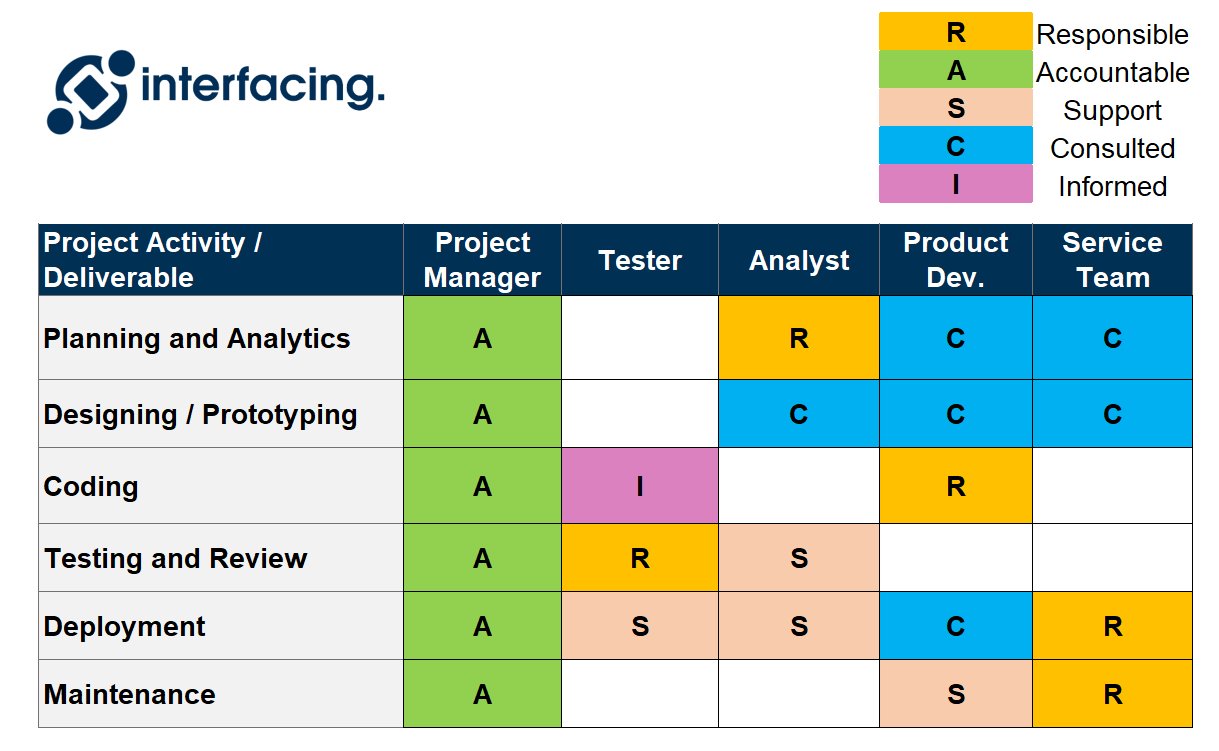The height and width of the screenshot is (751, 1219).
Task: Click the peach Support legend swatch
Action: [955, 108]
